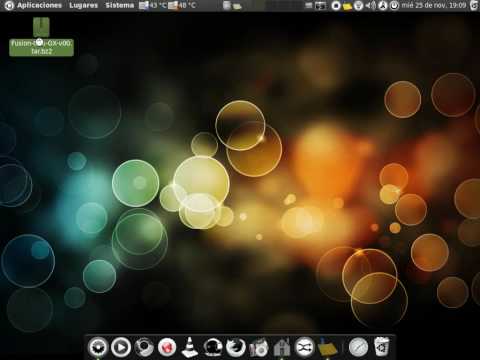Viewport: 480px width, 360px height.
Task: Click the yellow folder icon in the top-right tray
Action: click(347, 6)
